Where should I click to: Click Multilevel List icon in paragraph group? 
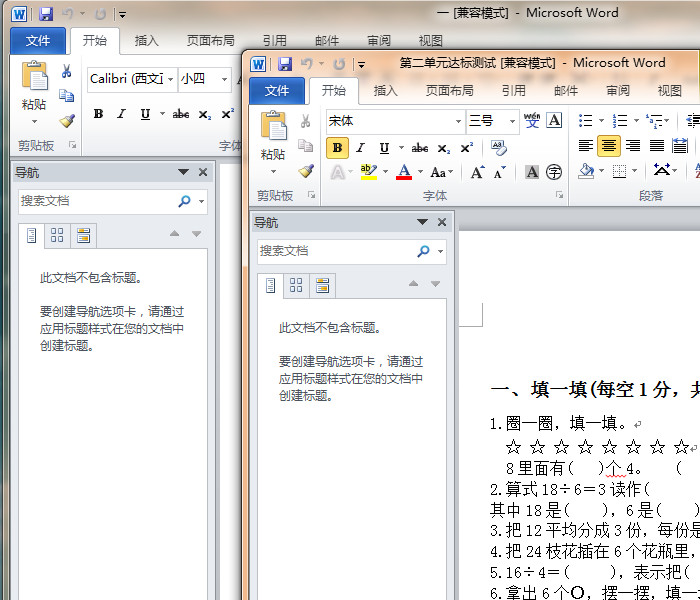point(654,121)
